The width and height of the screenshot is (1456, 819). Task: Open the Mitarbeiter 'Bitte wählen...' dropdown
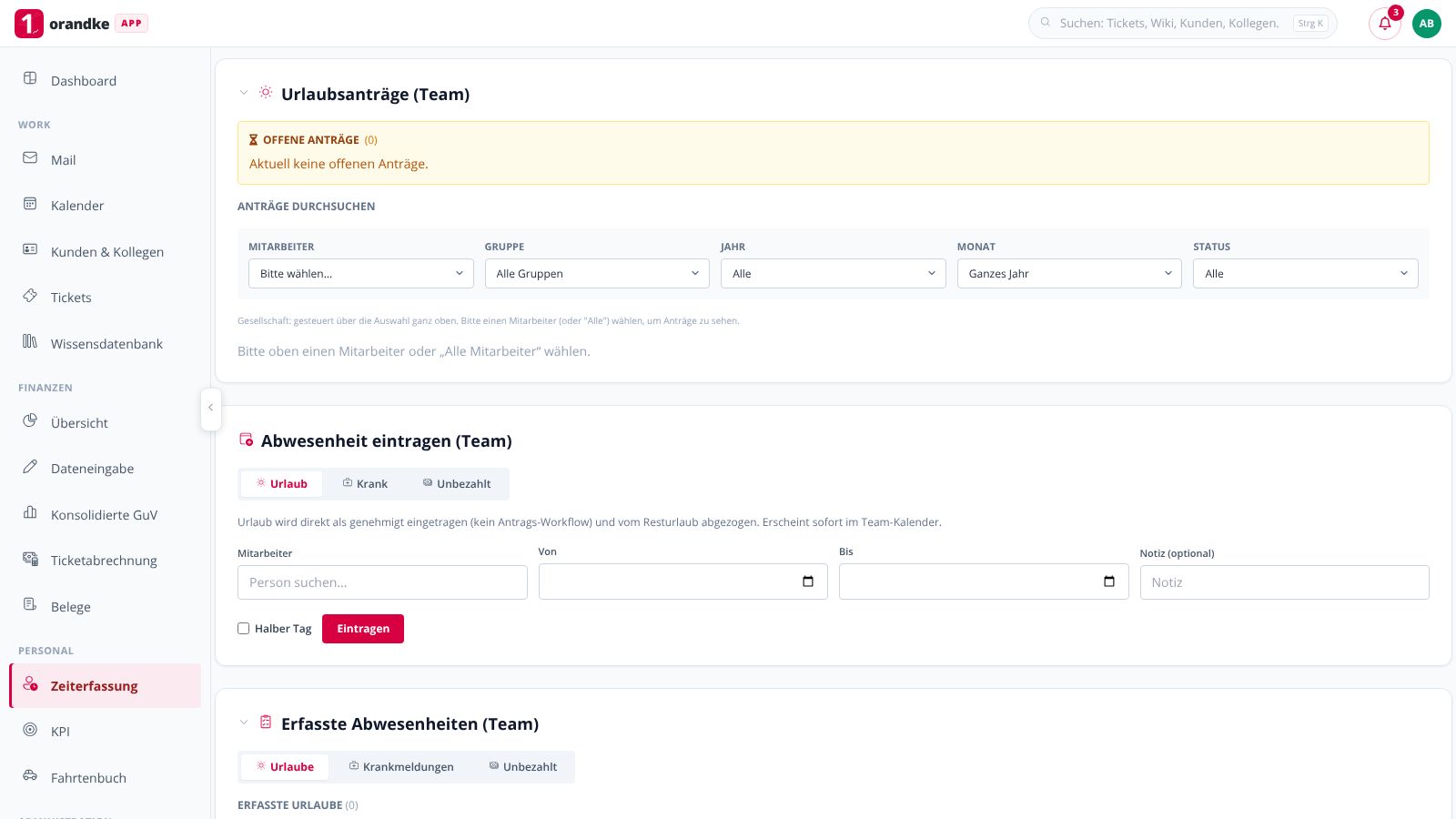[361, 274]
